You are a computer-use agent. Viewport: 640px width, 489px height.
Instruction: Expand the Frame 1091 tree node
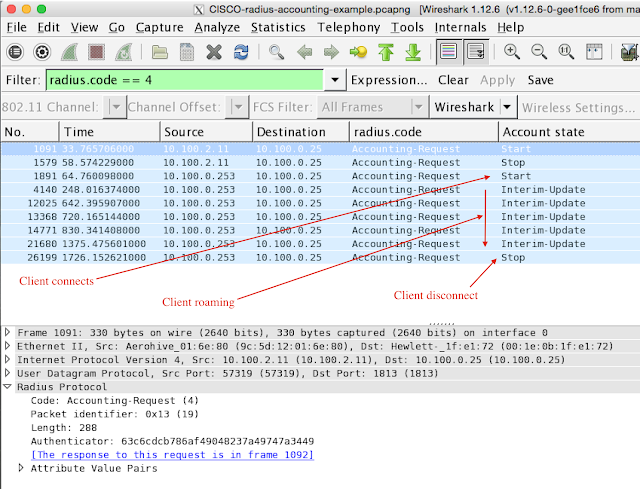(x=8, y=332)
